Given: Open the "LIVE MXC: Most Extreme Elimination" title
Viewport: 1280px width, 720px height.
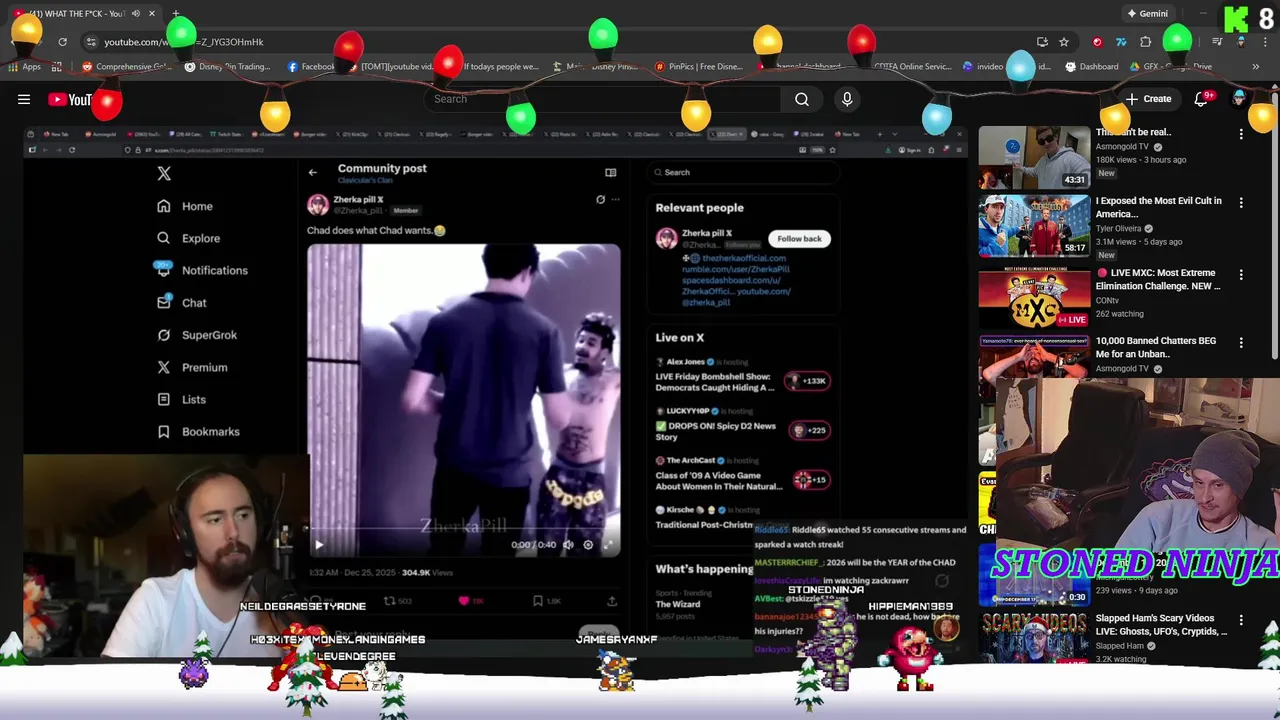Looking at the screenshot, I should coord(1159,279).
